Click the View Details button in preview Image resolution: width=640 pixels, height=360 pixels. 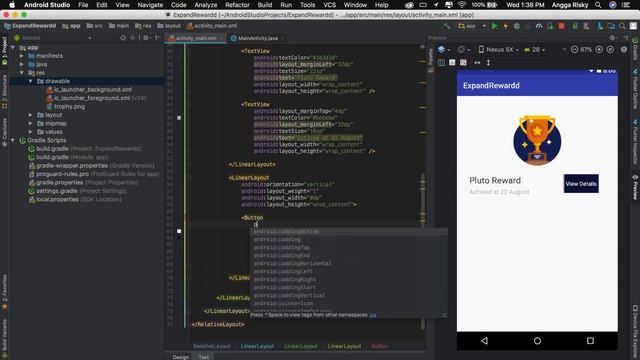coord(581,184)
